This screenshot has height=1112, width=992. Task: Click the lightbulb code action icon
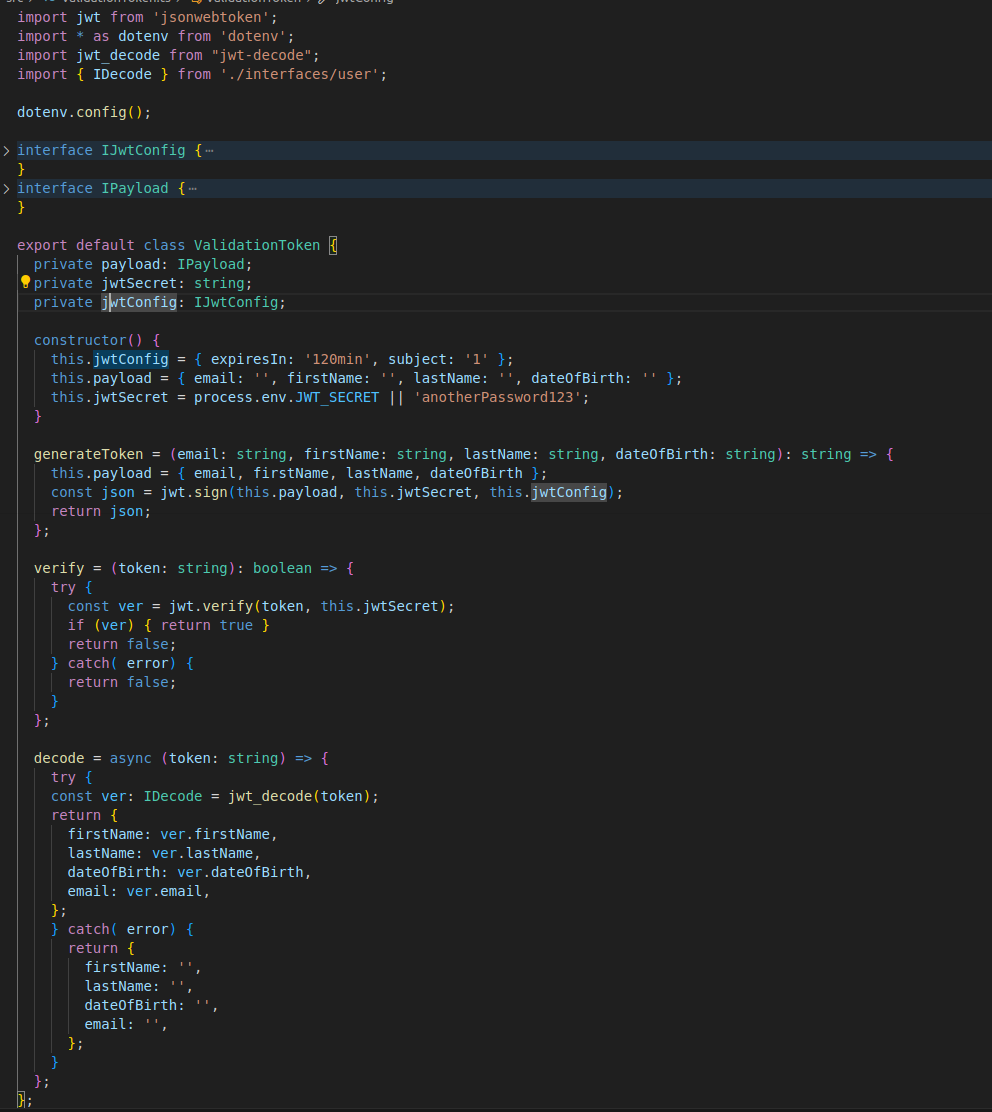24,282
